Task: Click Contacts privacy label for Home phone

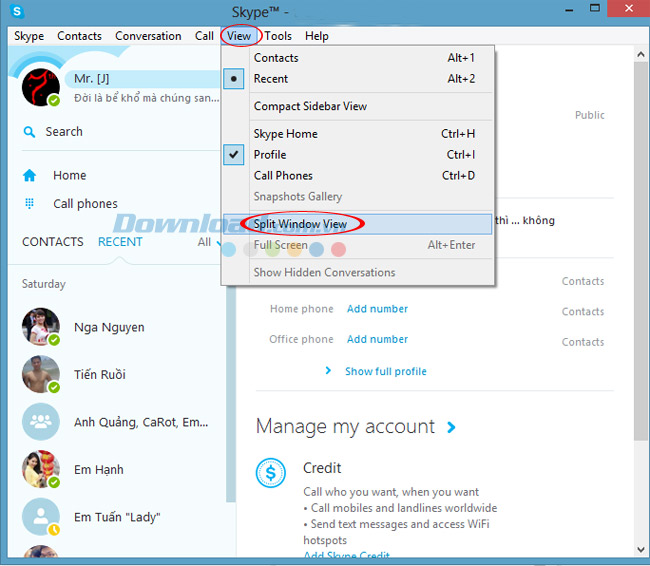Action: click(x=583, y=311)
